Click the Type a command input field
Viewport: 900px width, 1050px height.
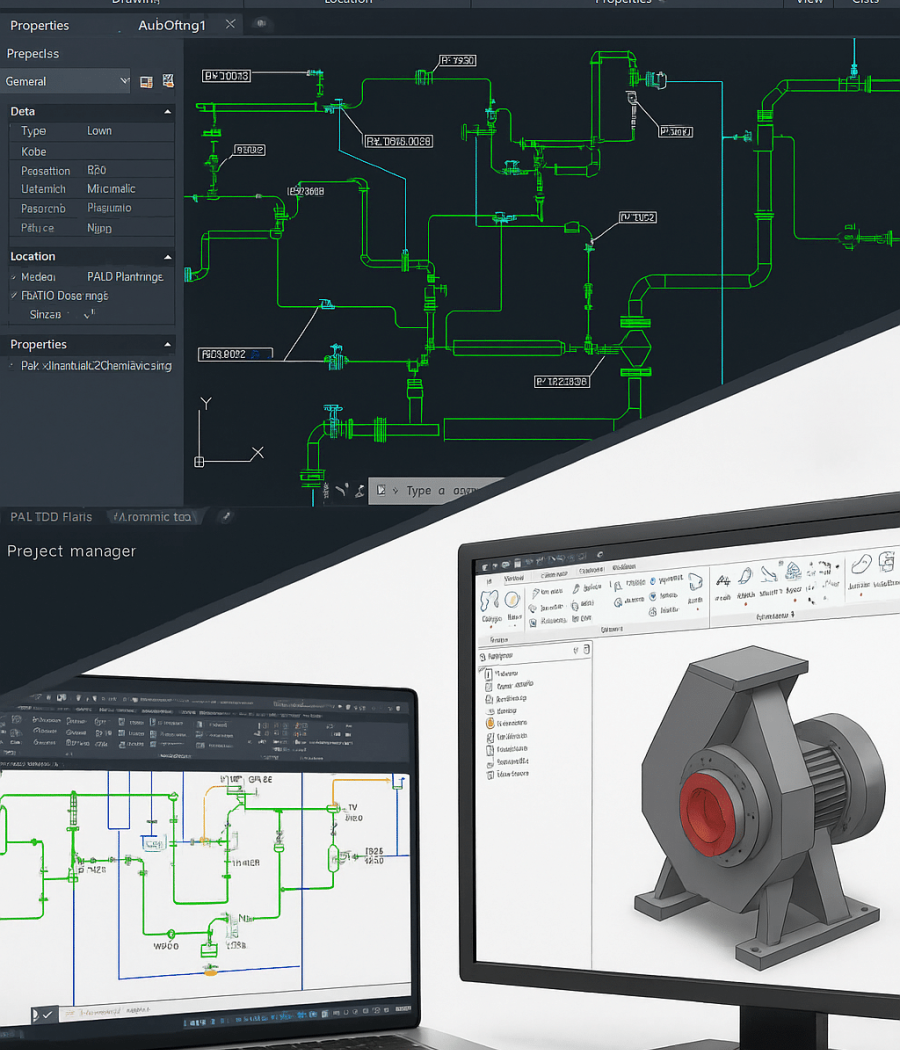click(x=440, y=491)
